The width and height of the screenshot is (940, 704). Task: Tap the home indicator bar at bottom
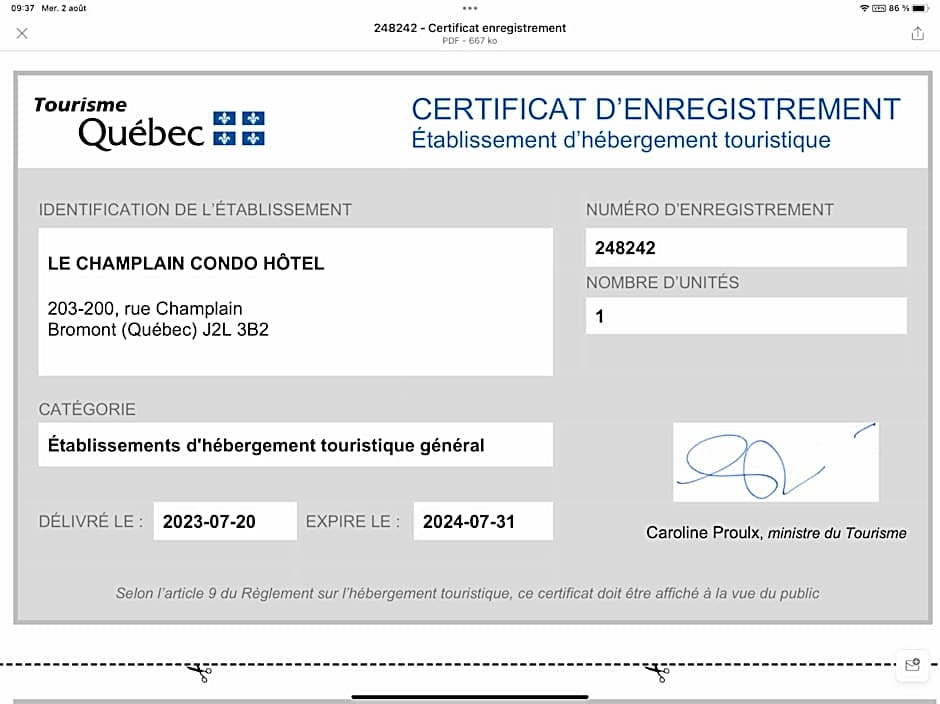[470, 697]
